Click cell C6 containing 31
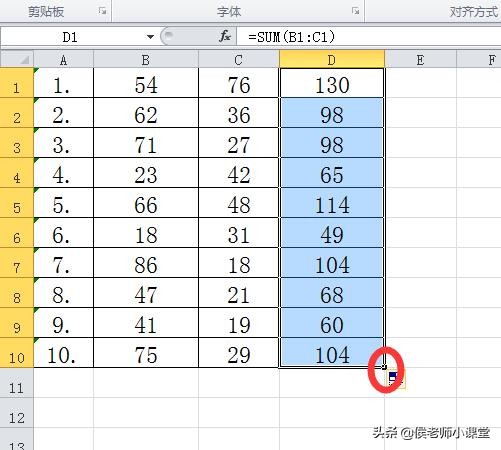 pos(239,233)
